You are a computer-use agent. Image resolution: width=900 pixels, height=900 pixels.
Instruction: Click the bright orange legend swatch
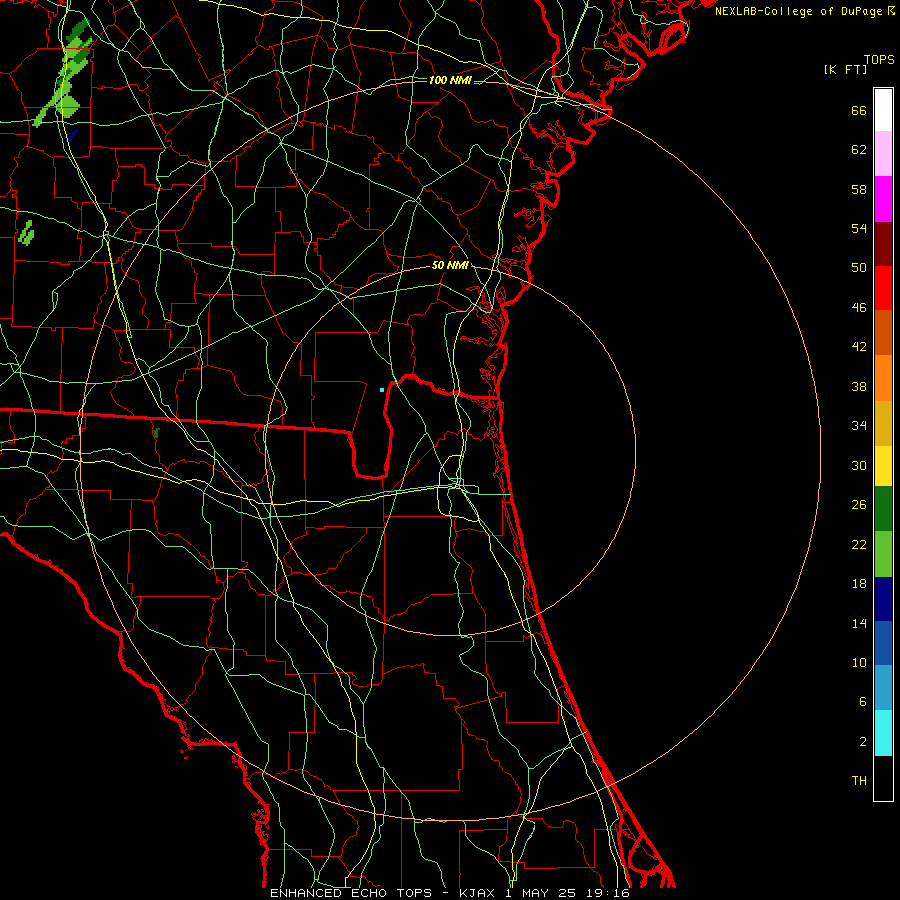[883, 378]
